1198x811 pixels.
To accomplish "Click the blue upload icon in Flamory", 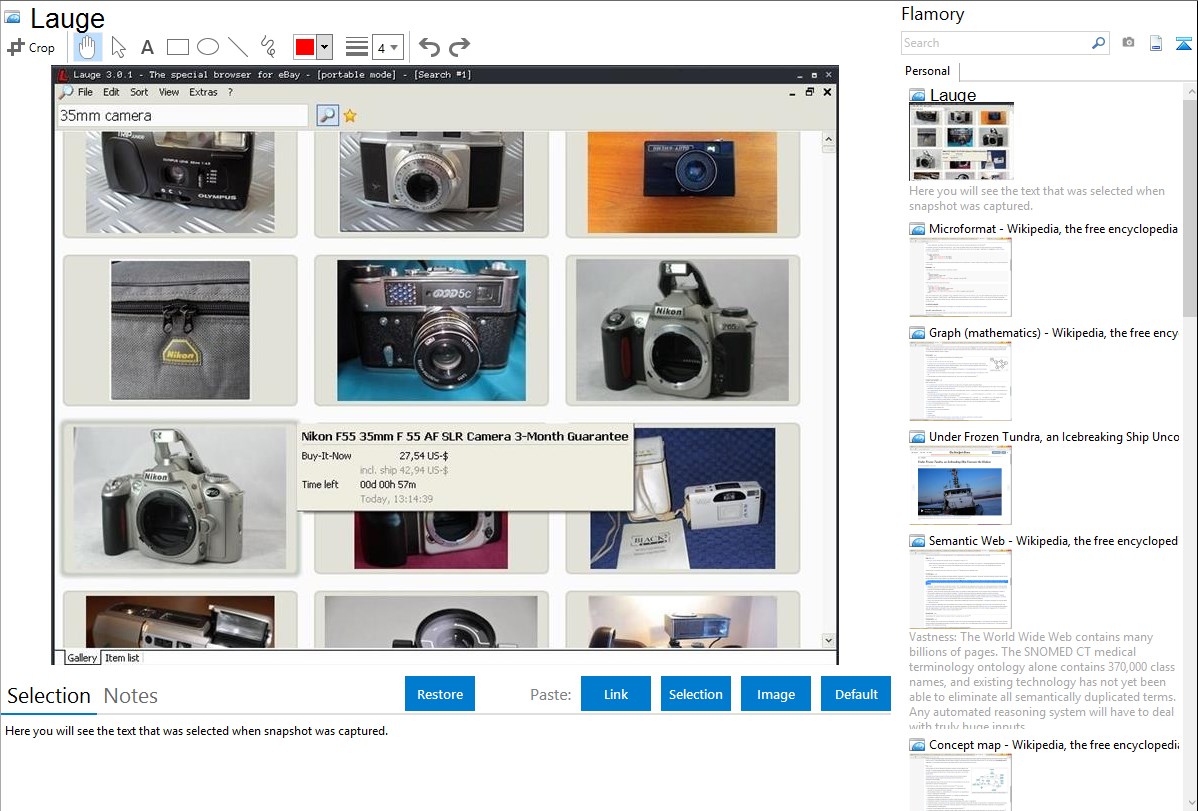I will pos(1183,43).
